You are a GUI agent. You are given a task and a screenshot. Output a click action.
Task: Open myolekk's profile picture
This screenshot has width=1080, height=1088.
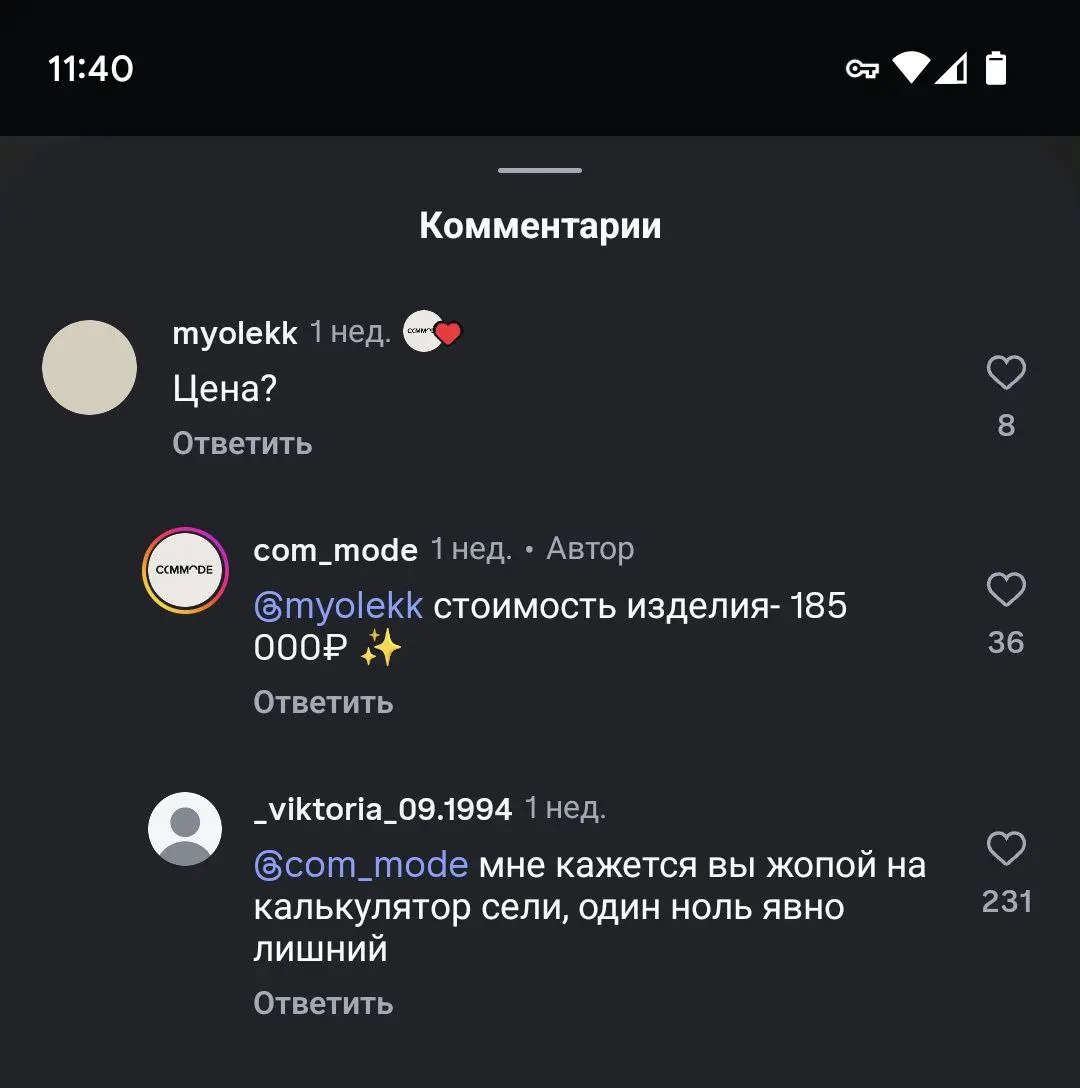[x=89, y=367]
